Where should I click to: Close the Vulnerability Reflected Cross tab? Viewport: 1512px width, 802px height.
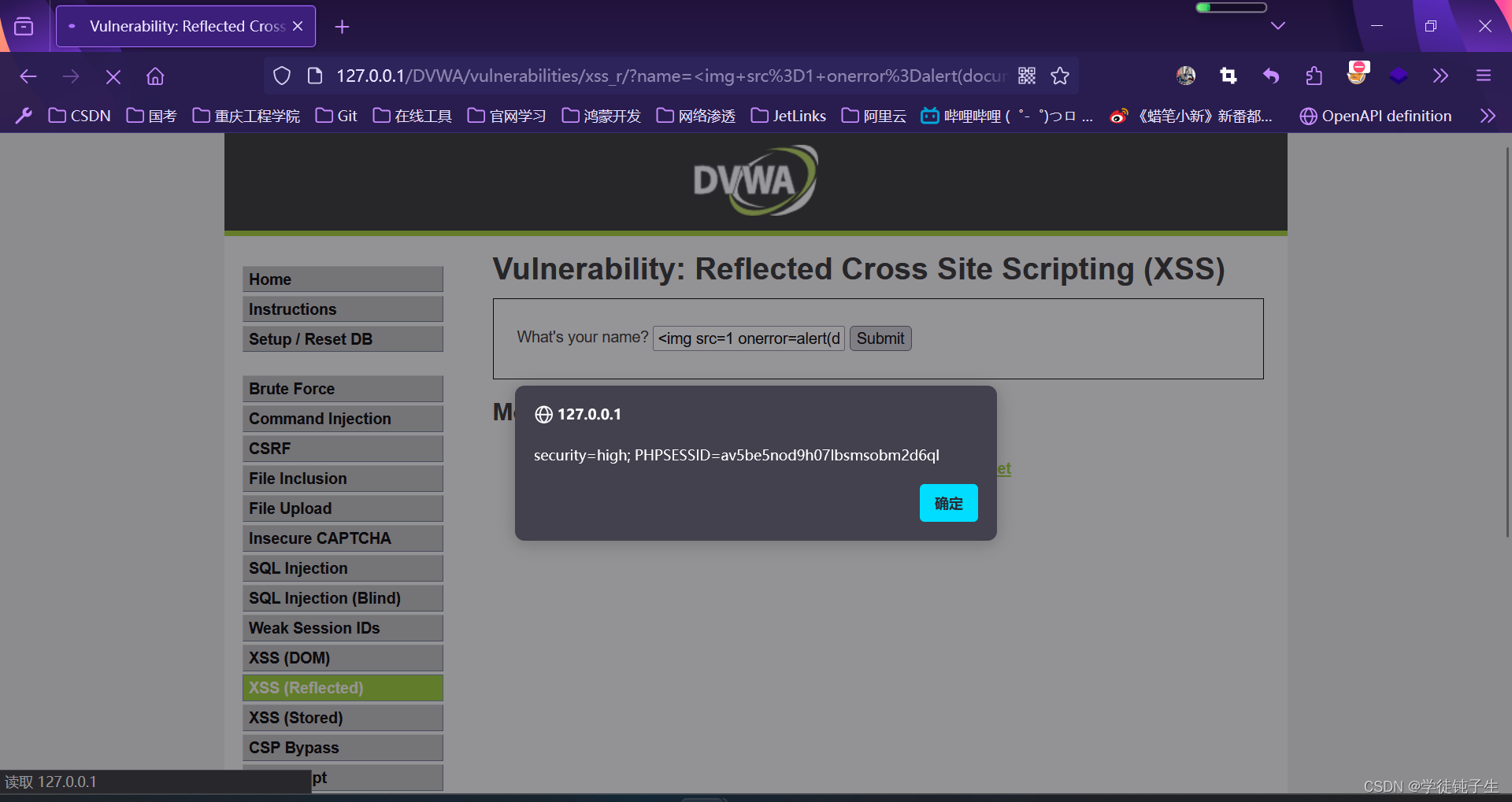pos(298,26)
